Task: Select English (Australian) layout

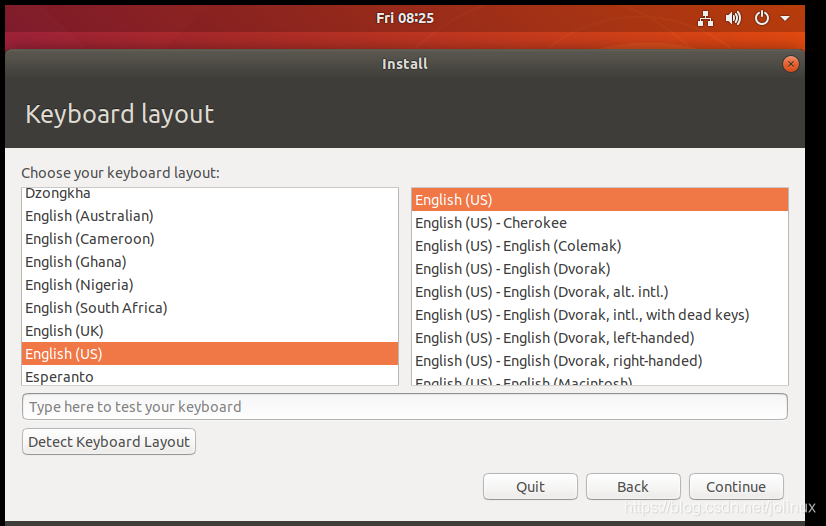Action: coord(210,216)
